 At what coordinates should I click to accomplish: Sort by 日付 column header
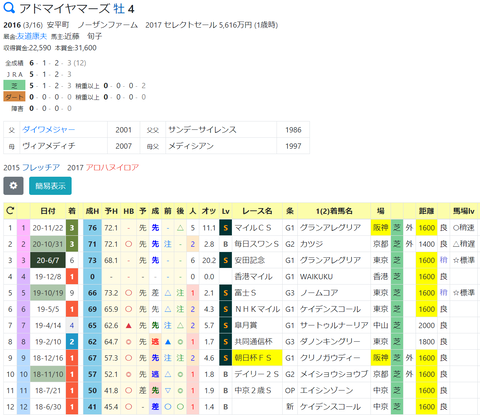48,211
